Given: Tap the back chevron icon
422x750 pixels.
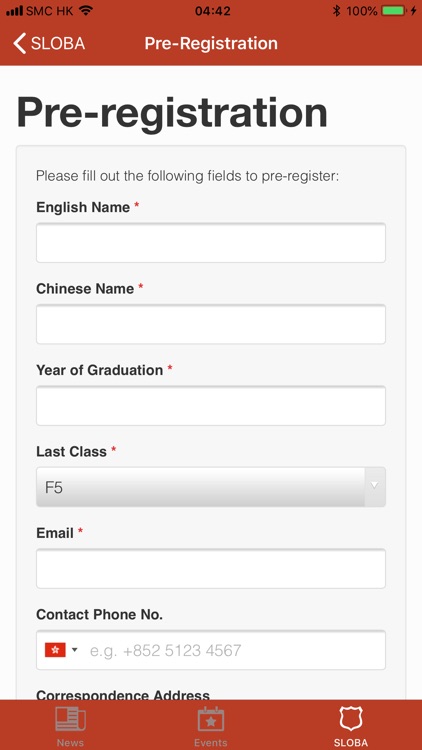Looking at the screenshot, I should 19,44.
